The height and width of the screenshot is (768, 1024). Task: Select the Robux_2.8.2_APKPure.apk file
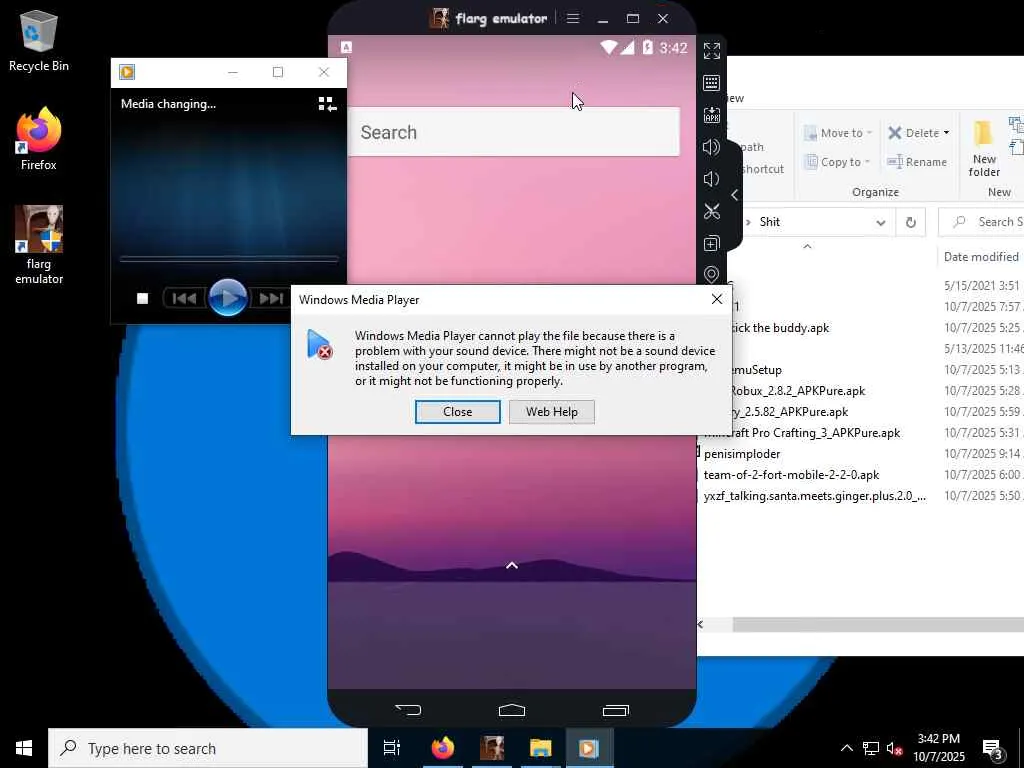pyautogui.click(x=797, y=391)
